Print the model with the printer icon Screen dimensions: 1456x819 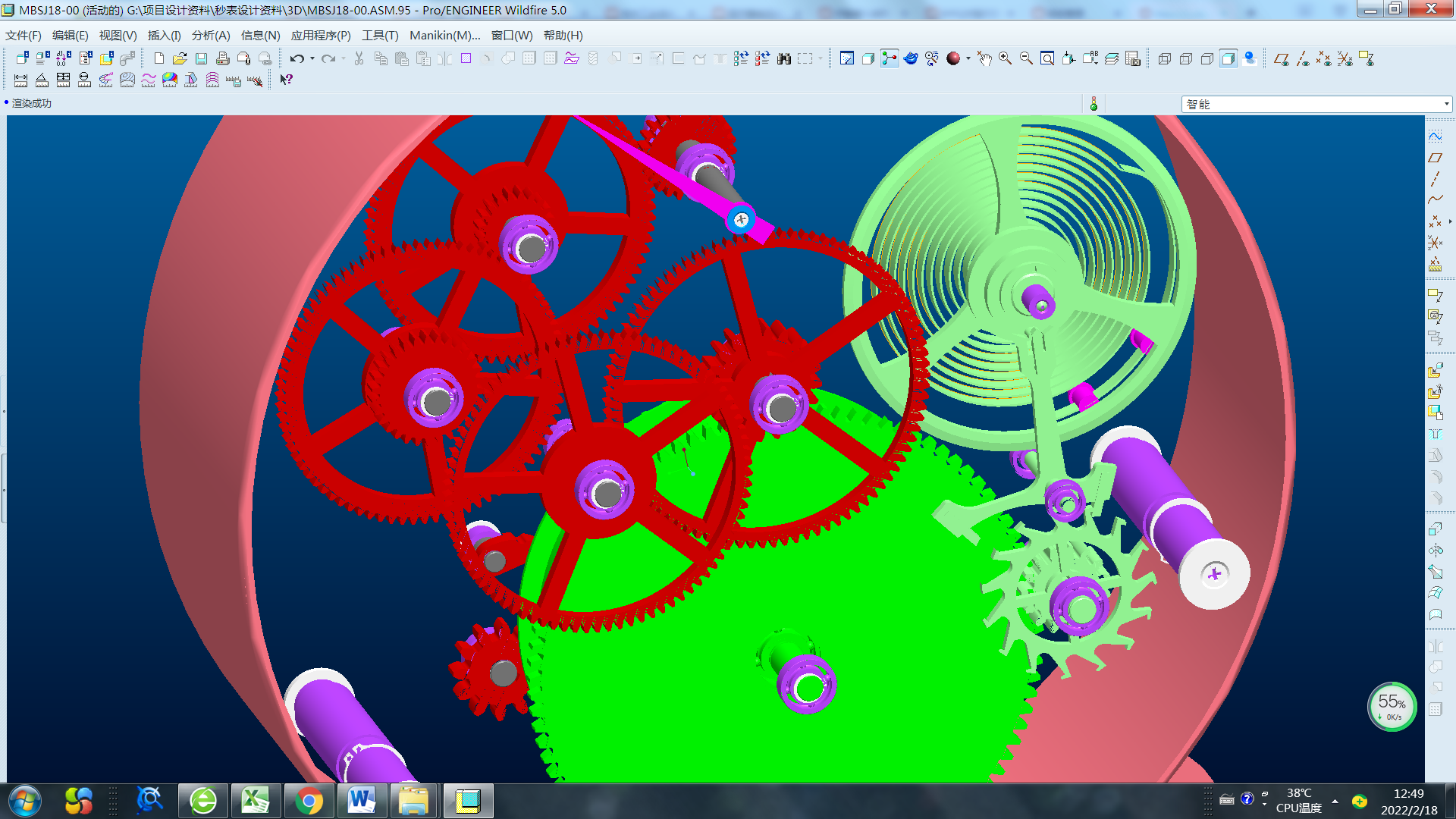pos(222,58)
